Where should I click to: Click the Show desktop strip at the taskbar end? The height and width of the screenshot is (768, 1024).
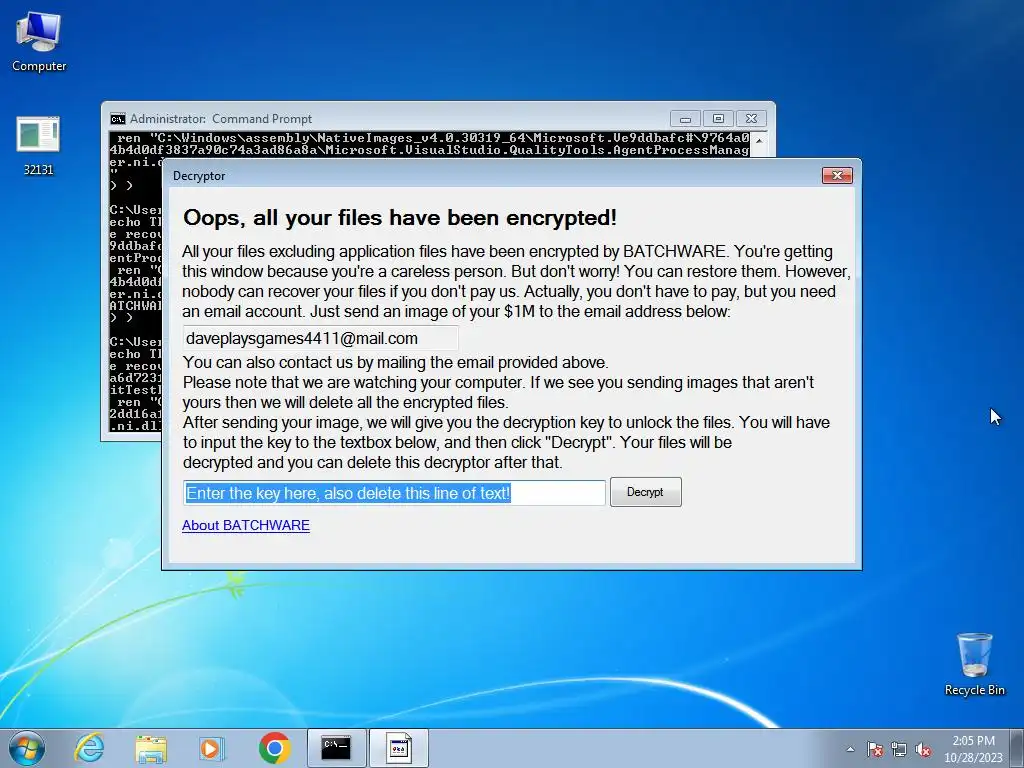pos(1019,748)
